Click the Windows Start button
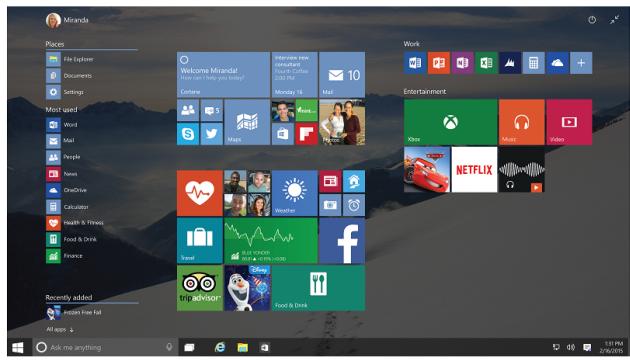The width and height of the screenshot is (630, 361). pyautogui.click(x=18, y=347)
